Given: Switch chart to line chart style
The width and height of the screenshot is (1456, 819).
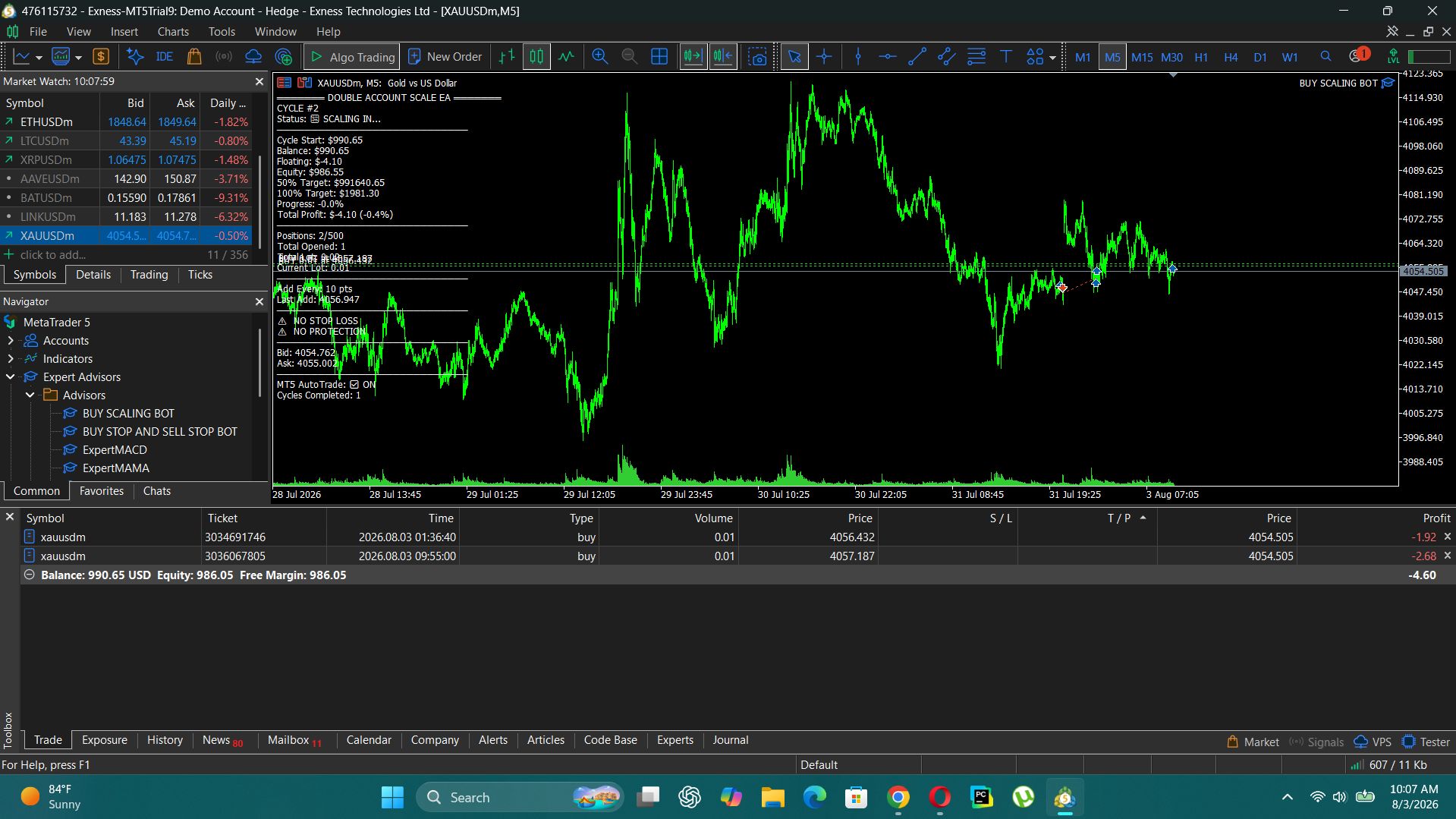Looking at the screenshot, I should click(x=566, y=57).
